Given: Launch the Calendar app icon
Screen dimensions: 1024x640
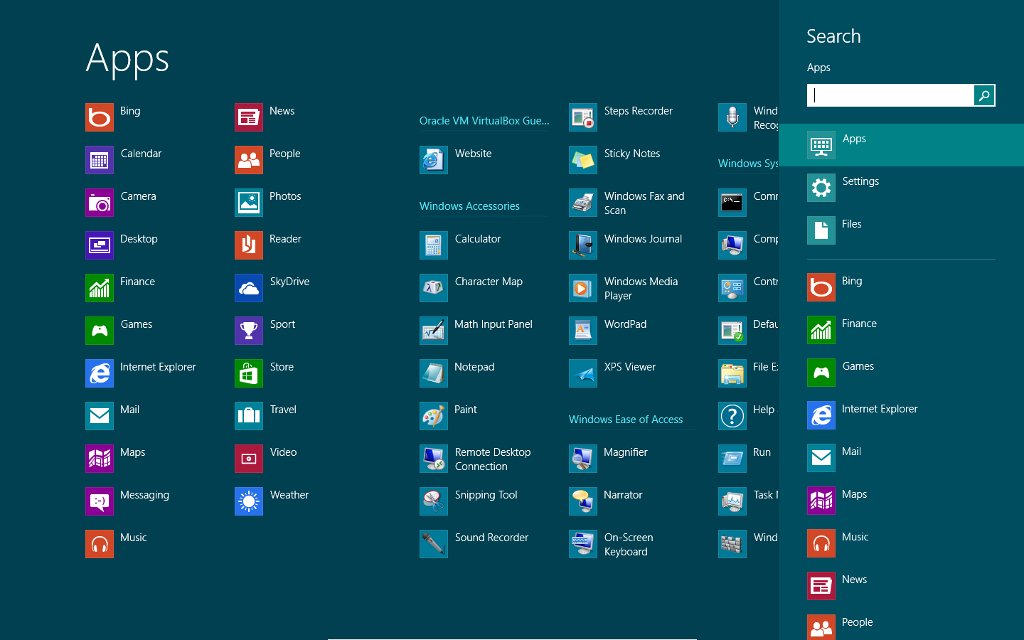Looking at the screenshot, I should tap(99, 160).
